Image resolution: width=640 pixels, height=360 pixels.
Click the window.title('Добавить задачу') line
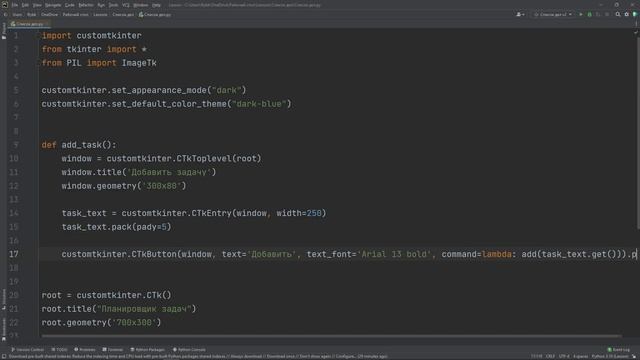coord(139,172)
